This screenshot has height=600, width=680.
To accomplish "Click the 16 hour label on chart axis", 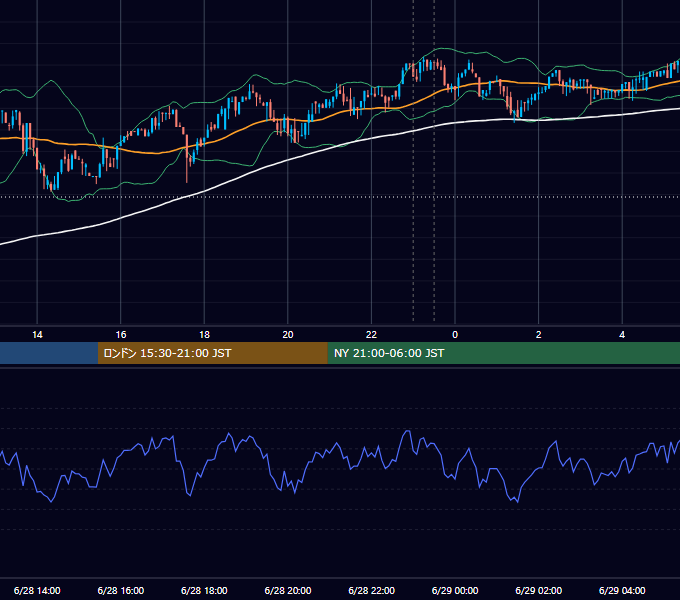I will 121,335.
